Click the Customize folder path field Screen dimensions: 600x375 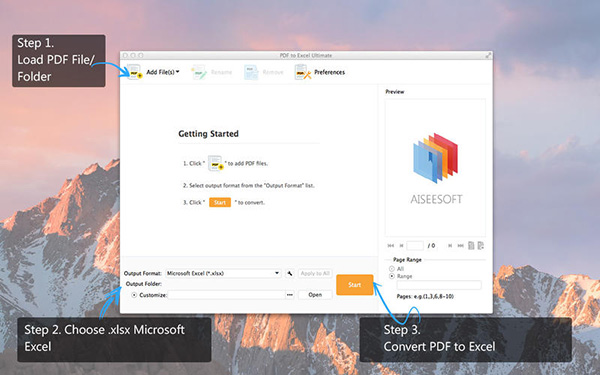(x=226, y=295)
